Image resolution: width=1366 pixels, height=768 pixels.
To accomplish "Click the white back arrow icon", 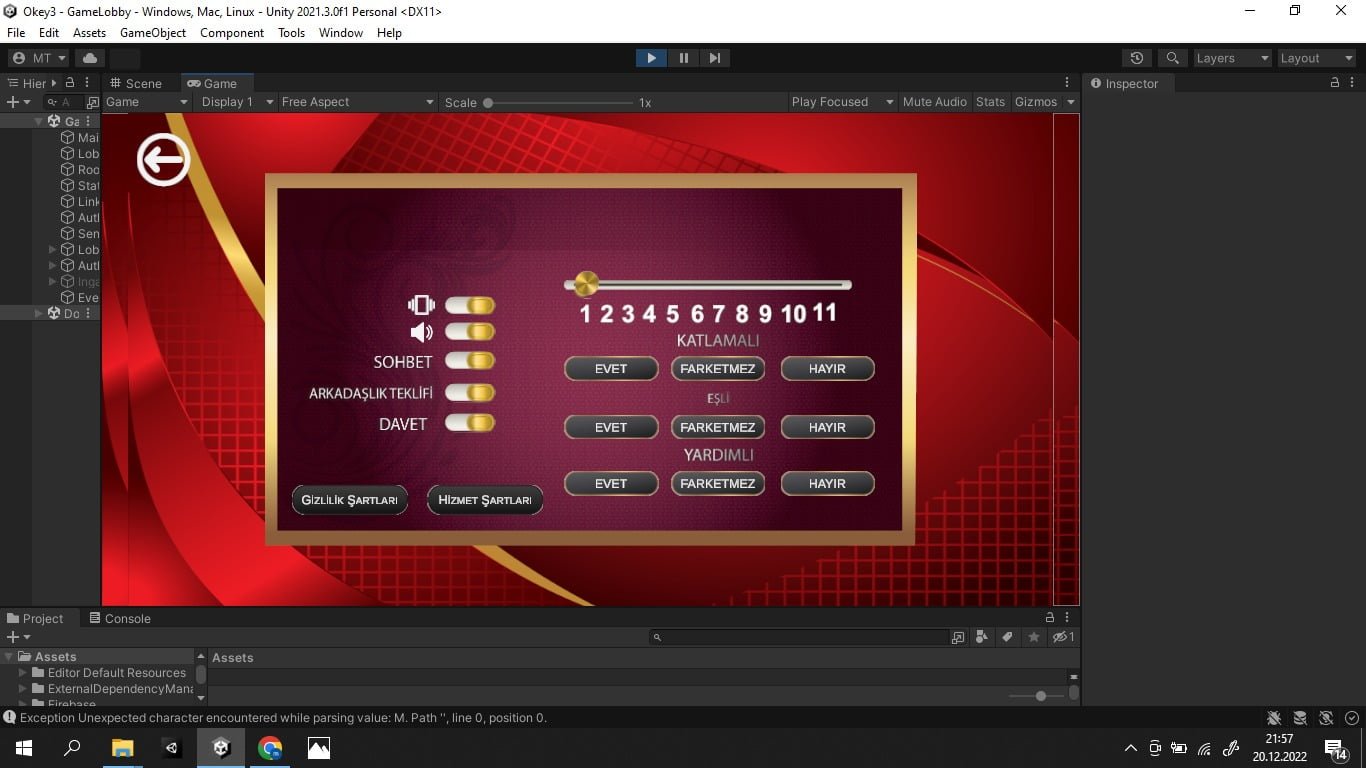I will pyautogui.click(x=163, y=159).
